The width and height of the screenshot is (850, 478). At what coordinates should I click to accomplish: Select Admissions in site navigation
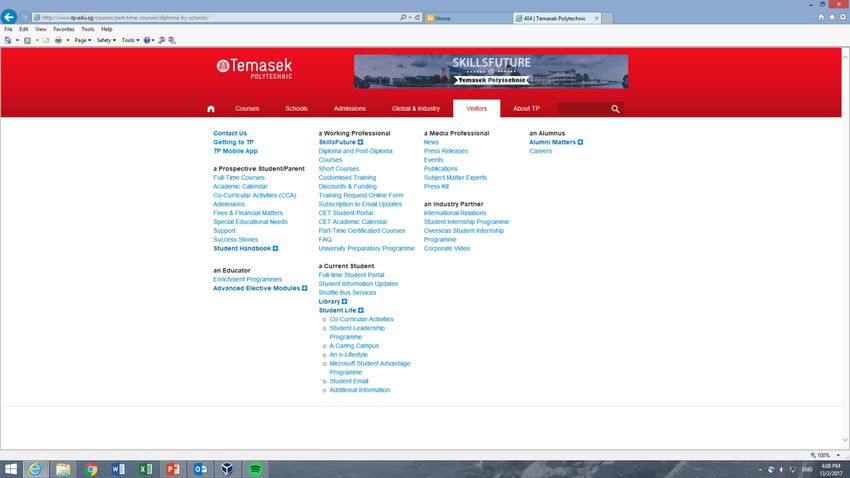pos(350,108)
